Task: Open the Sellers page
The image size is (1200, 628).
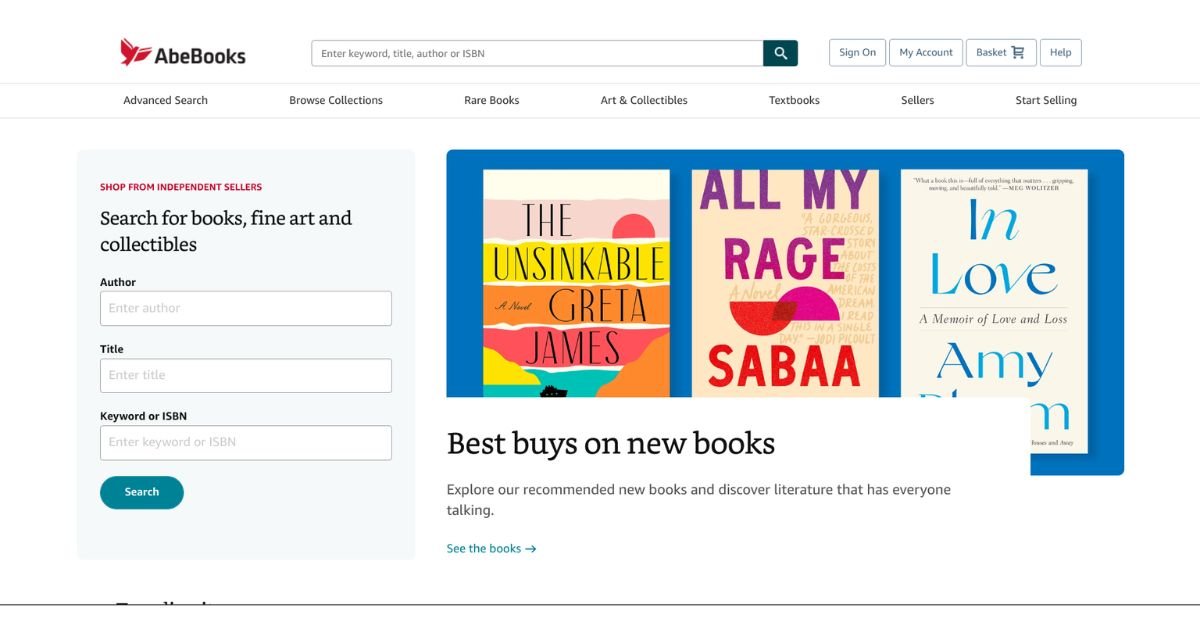Action: [917, 100]
